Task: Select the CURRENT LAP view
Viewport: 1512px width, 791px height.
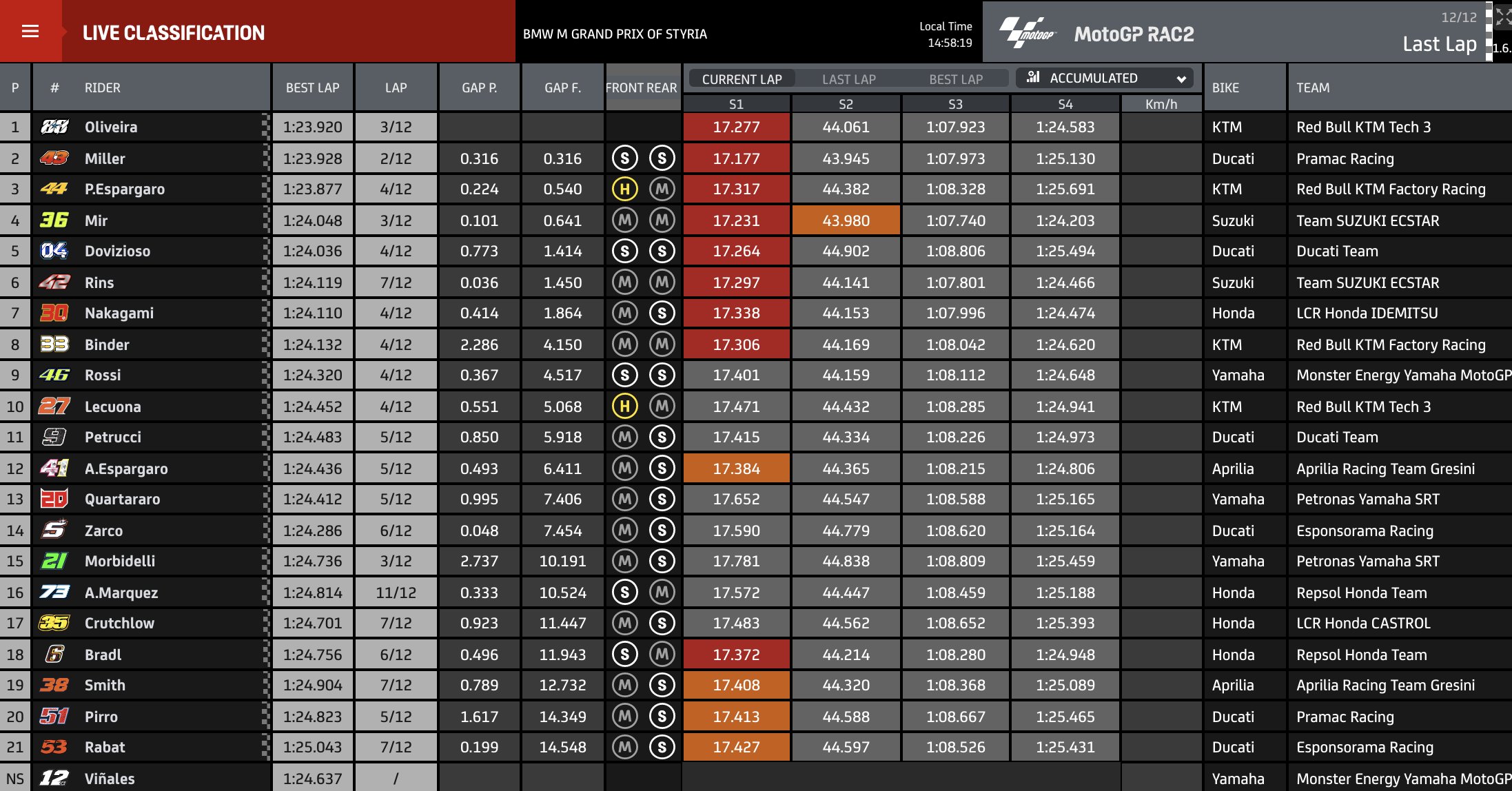Action: [742, 79]
